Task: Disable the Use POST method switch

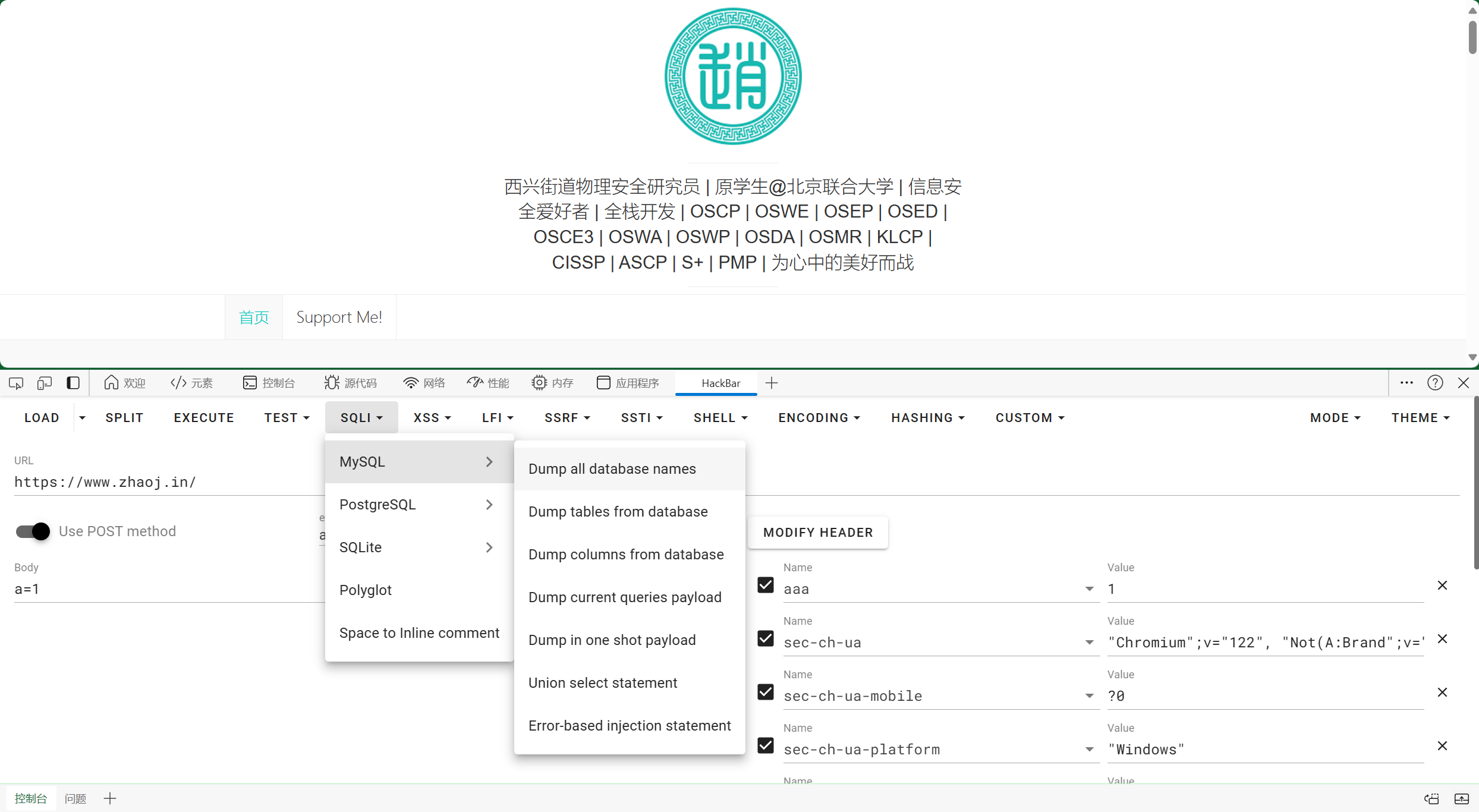Action: point(33,531)
